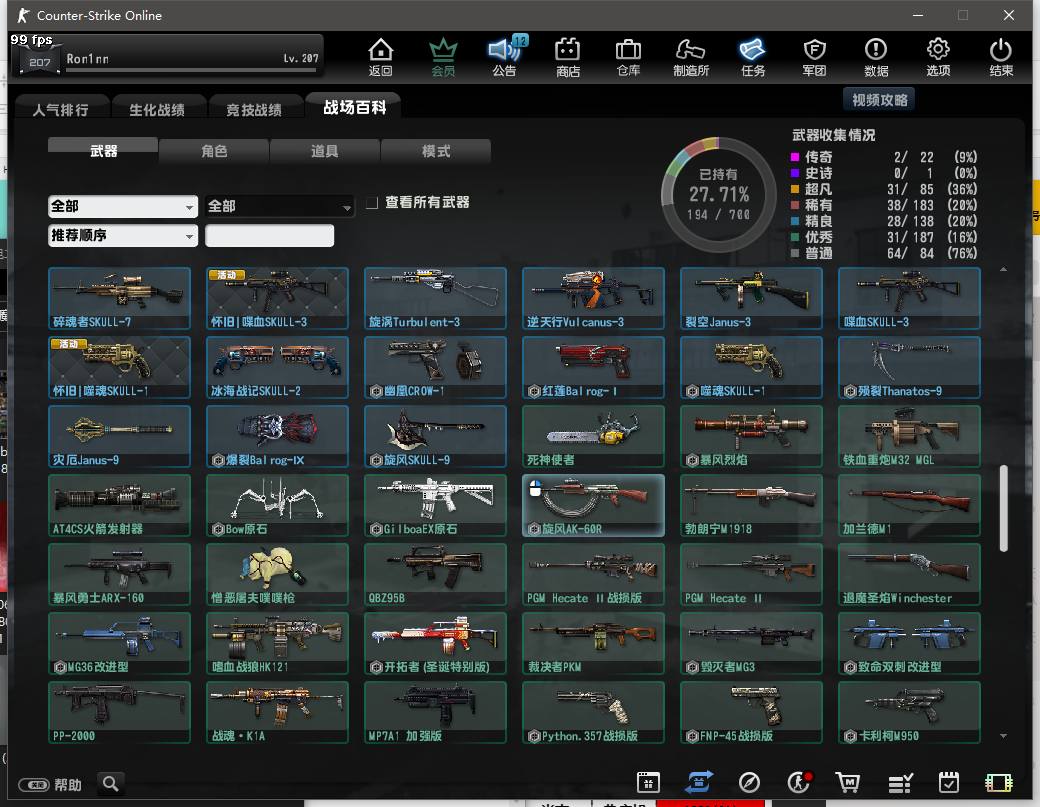Toggle the 帮助 help switch
The height and width of the screenshot is (807, 1040).
[x=34, y=785]
